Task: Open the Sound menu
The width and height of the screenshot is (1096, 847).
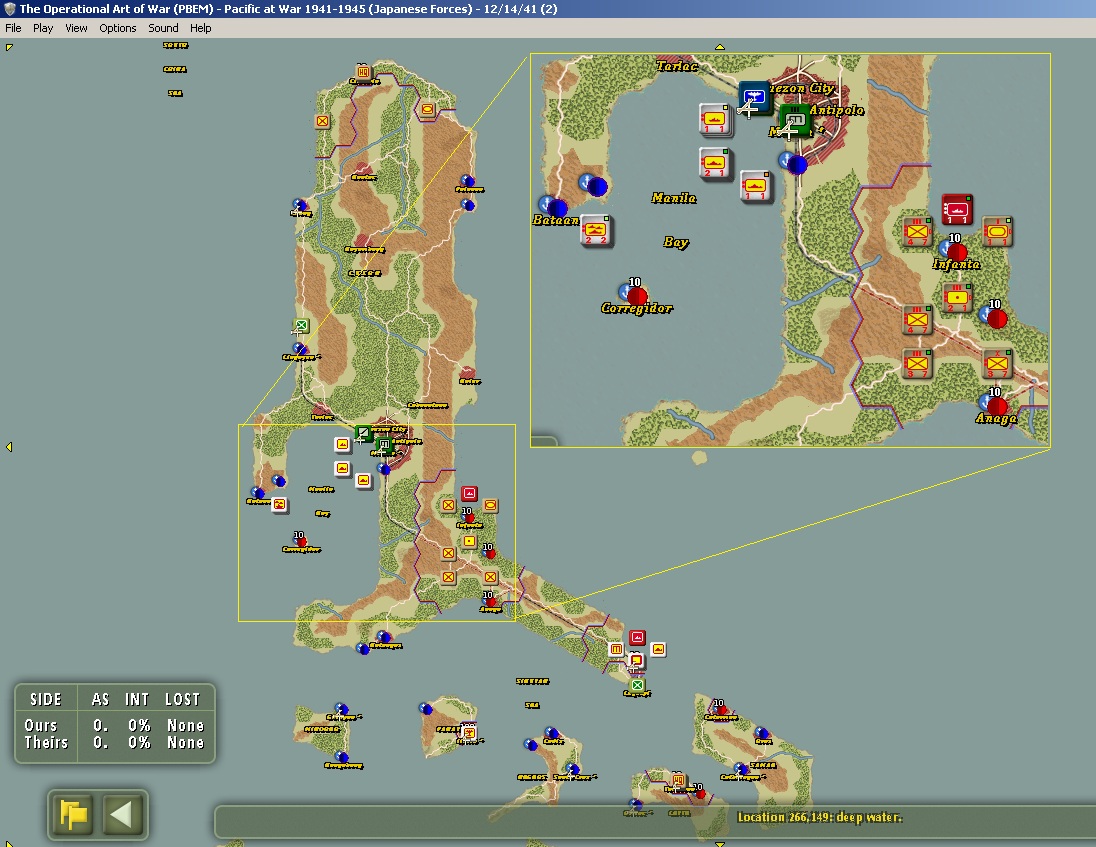Action: click(163, 28)
